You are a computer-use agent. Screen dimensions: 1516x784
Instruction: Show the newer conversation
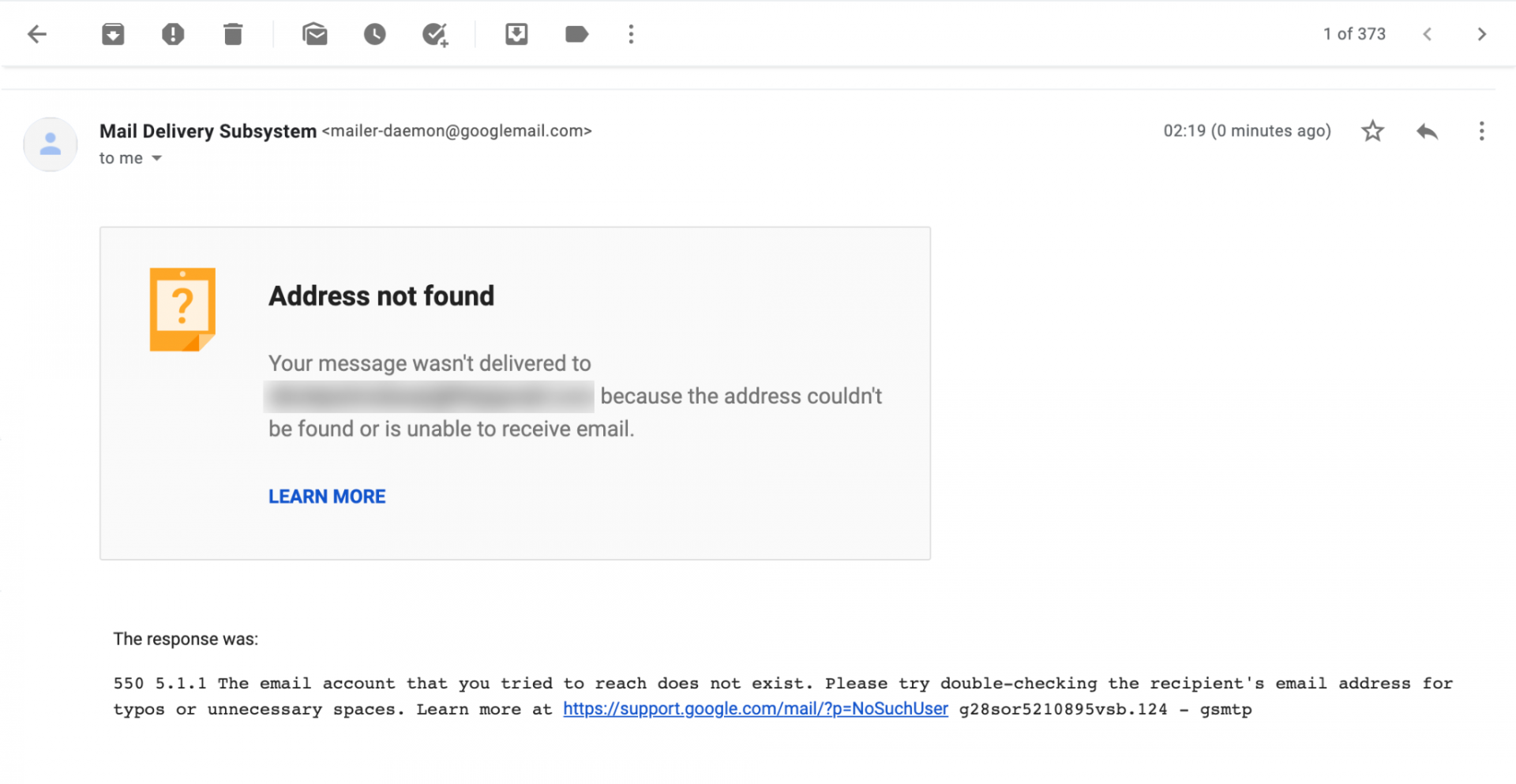click(1427, 34)
